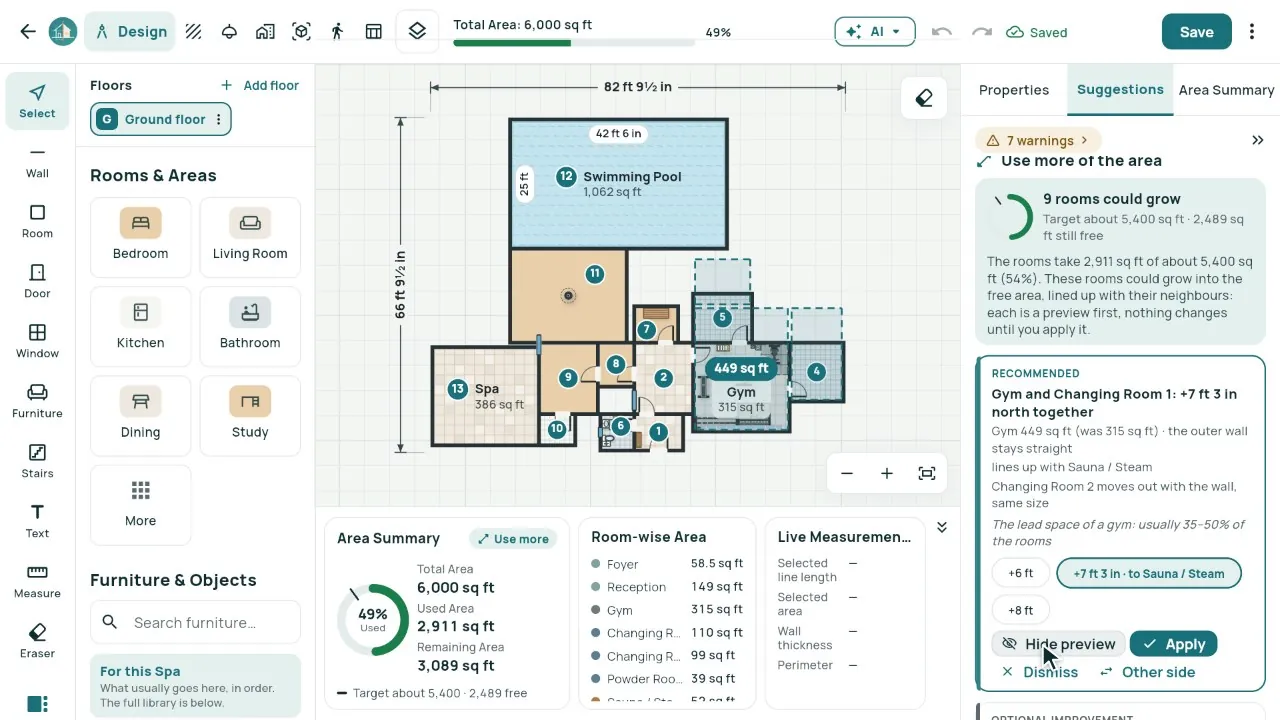Open the layout table icon in top toolbar

373,32
